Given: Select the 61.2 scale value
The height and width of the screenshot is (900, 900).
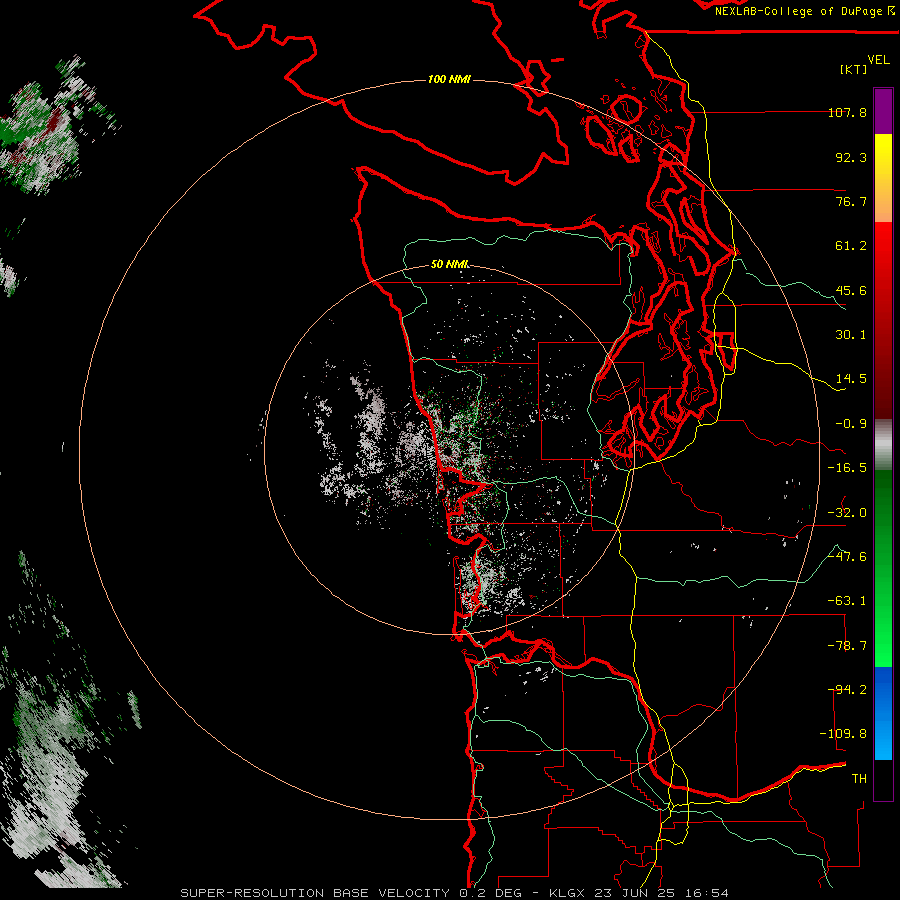Looking at the screenshot, I should [851, 246].
